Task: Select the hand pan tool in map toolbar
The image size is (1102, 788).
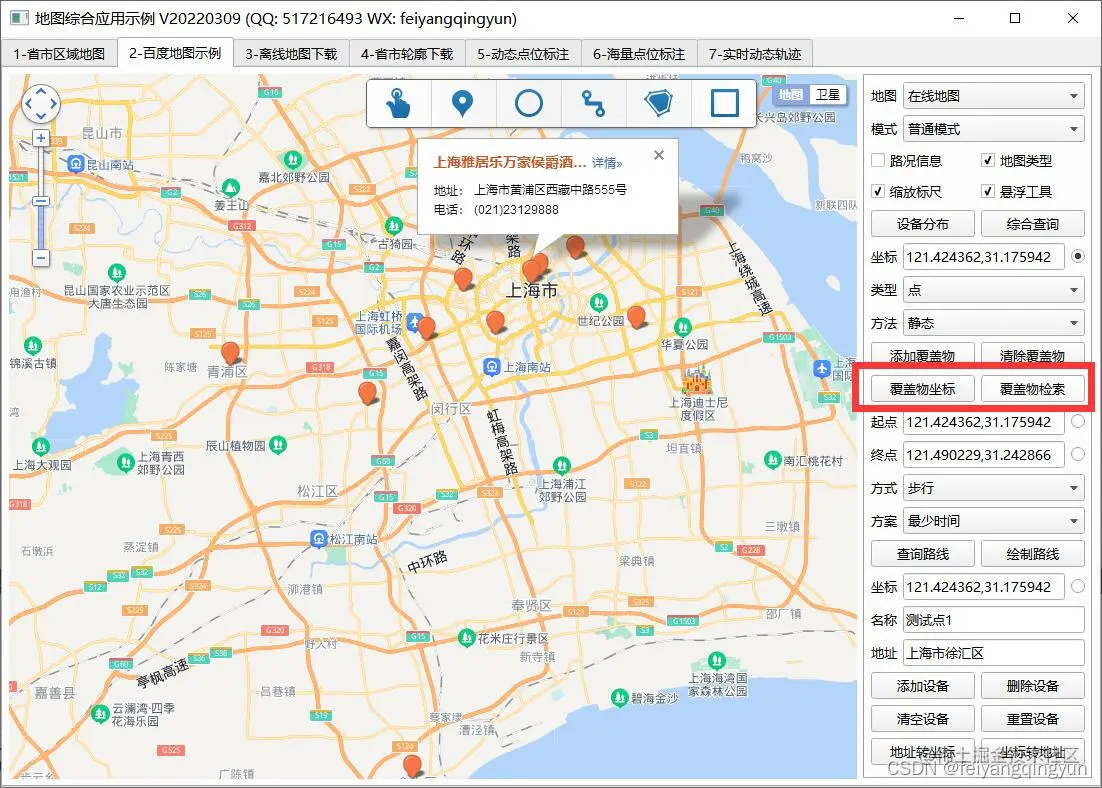Action: [398, 103]
